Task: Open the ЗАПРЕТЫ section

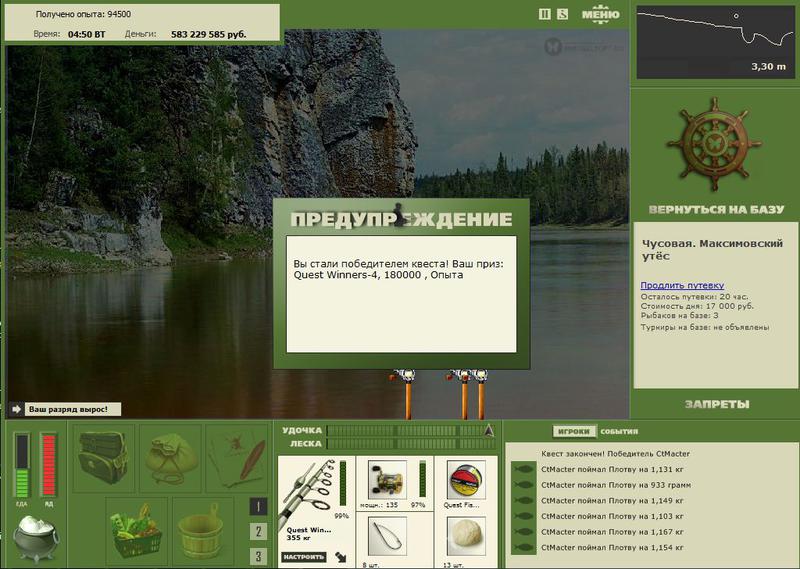Action: tap(717, 404)
